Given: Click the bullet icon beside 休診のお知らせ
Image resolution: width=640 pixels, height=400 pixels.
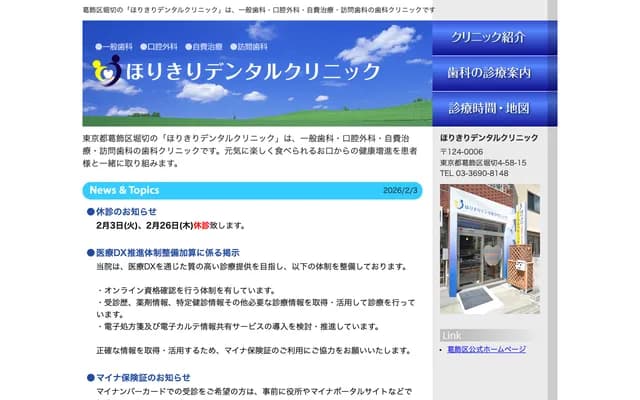Looking at the screenshot, I should pyautogui.click(x=90, y=212).
